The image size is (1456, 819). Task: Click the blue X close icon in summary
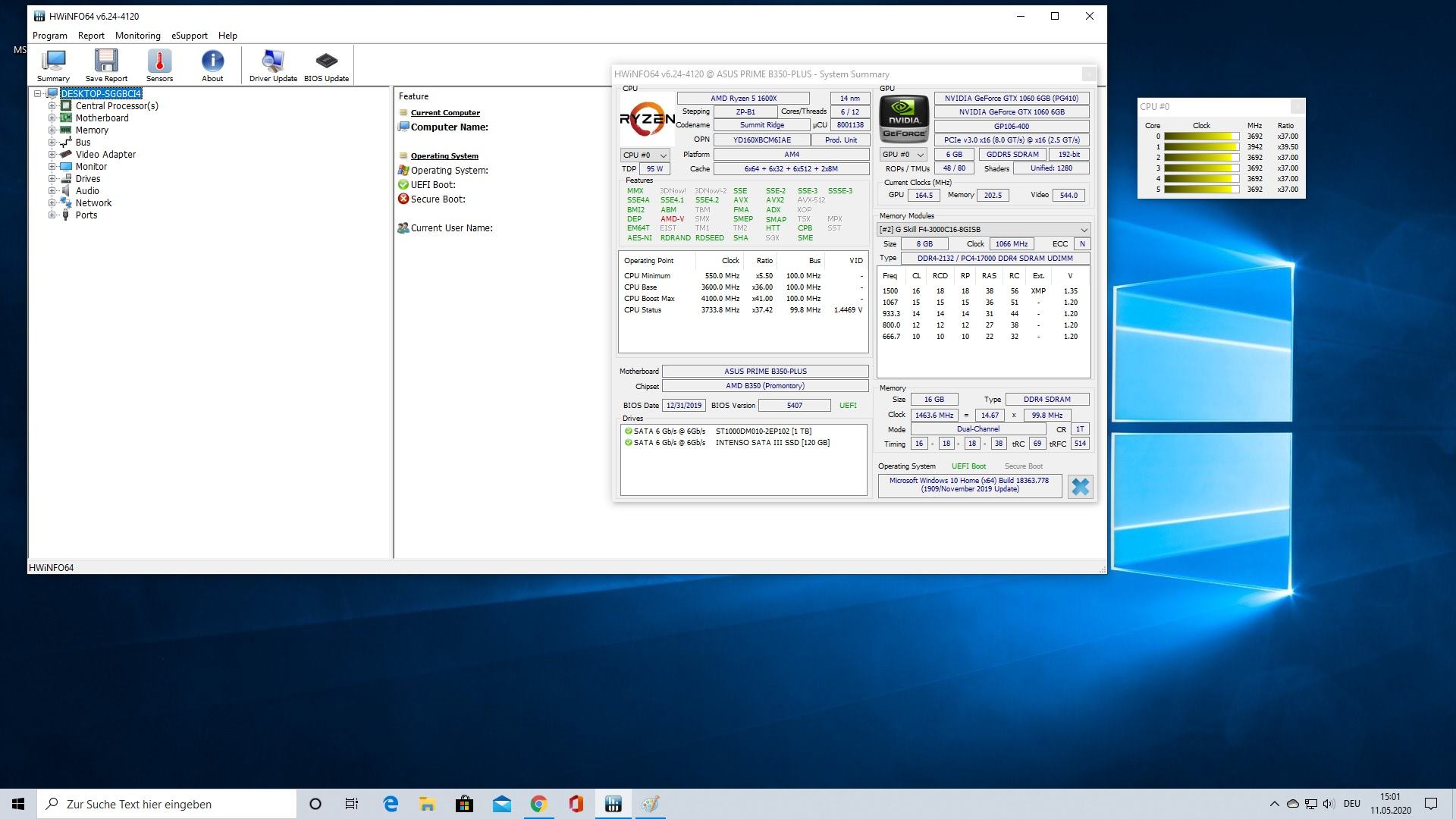point(1080,487)
